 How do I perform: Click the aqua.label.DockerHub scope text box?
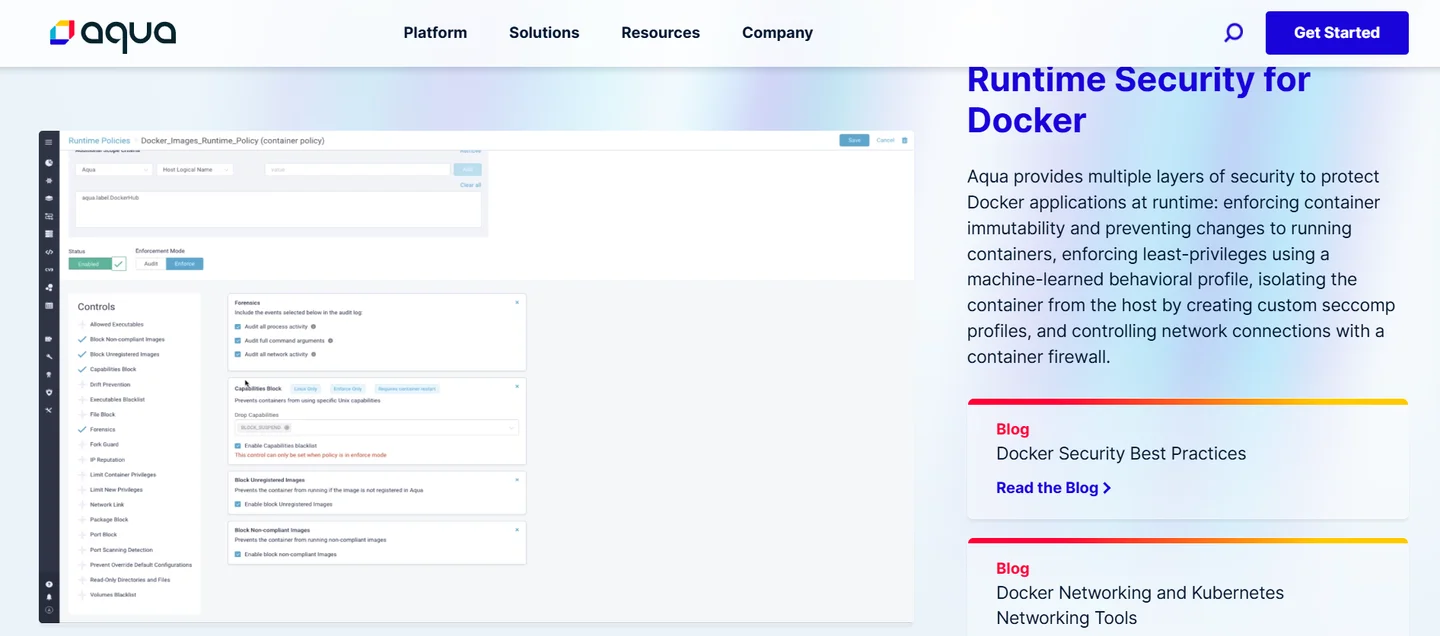coord(278,209)
